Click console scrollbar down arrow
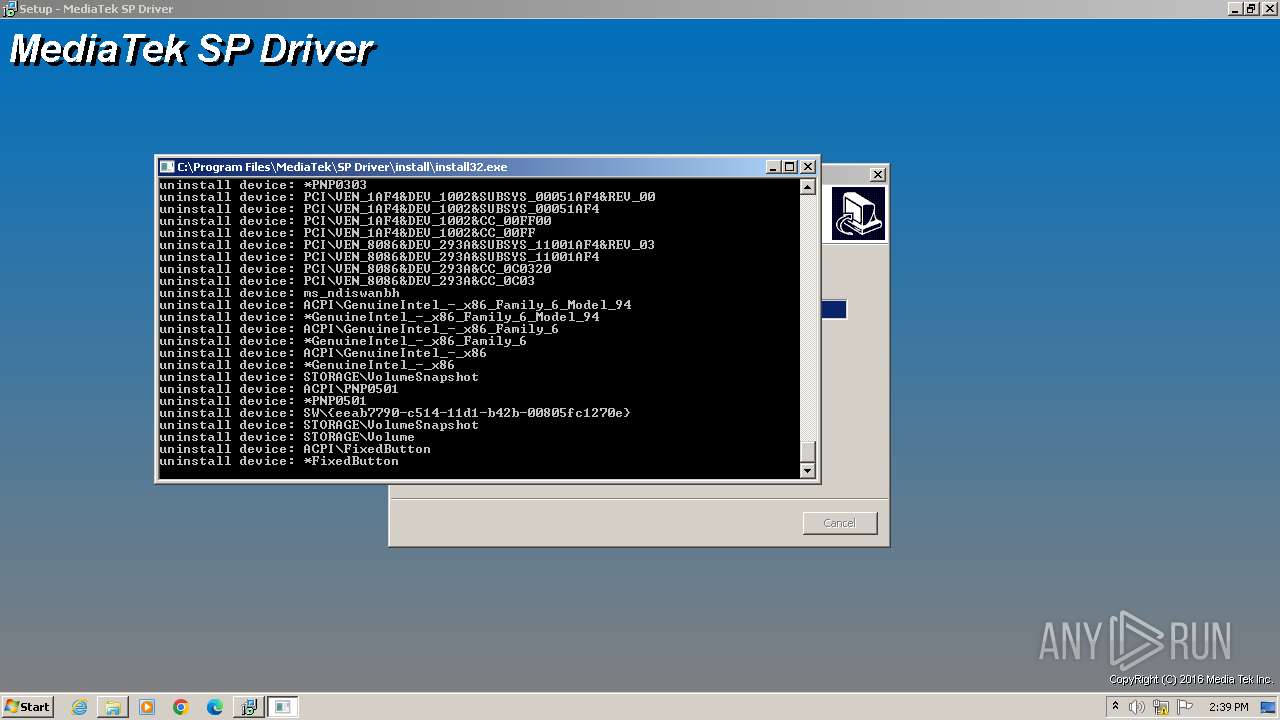Screen dimensions: 1280x720 click(808, 470)
